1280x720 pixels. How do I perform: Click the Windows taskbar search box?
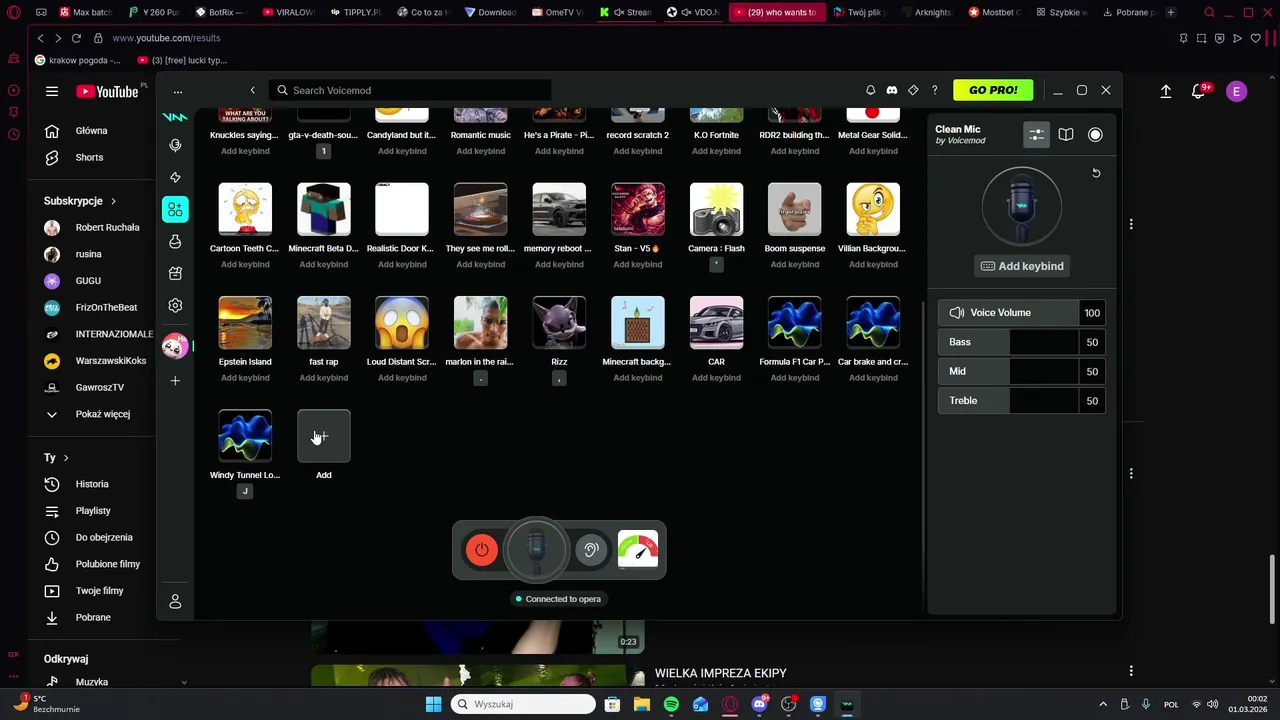click(524, 704)
